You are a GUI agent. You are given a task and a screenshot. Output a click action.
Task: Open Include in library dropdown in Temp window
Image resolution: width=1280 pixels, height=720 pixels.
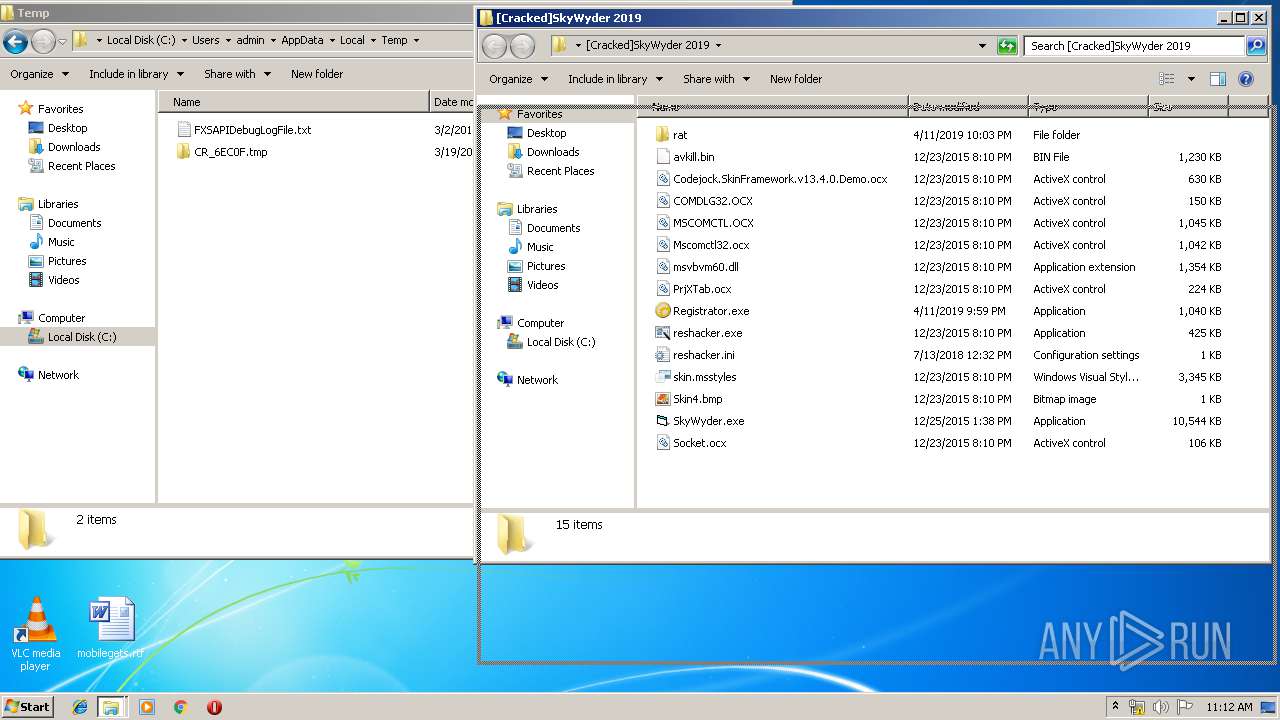coord(136,74)
